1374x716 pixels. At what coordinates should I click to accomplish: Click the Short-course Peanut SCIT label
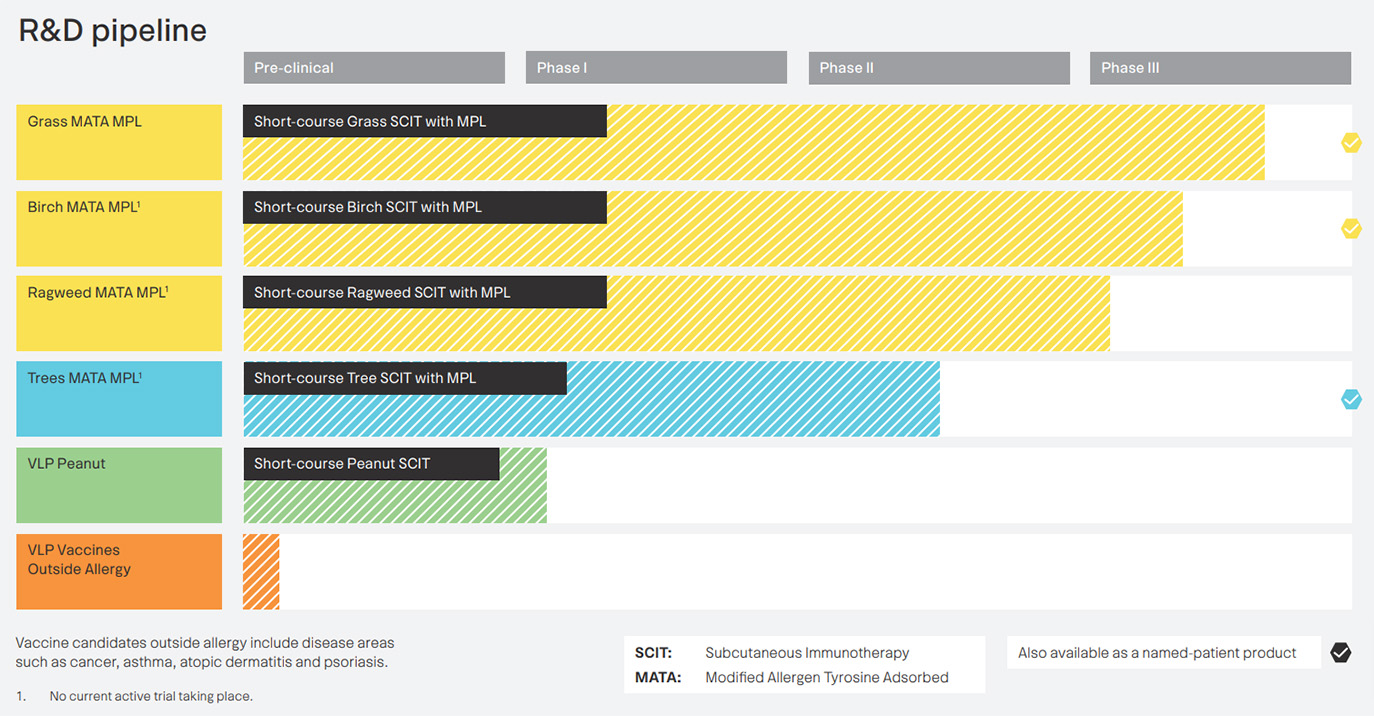[x=371, y=464]
